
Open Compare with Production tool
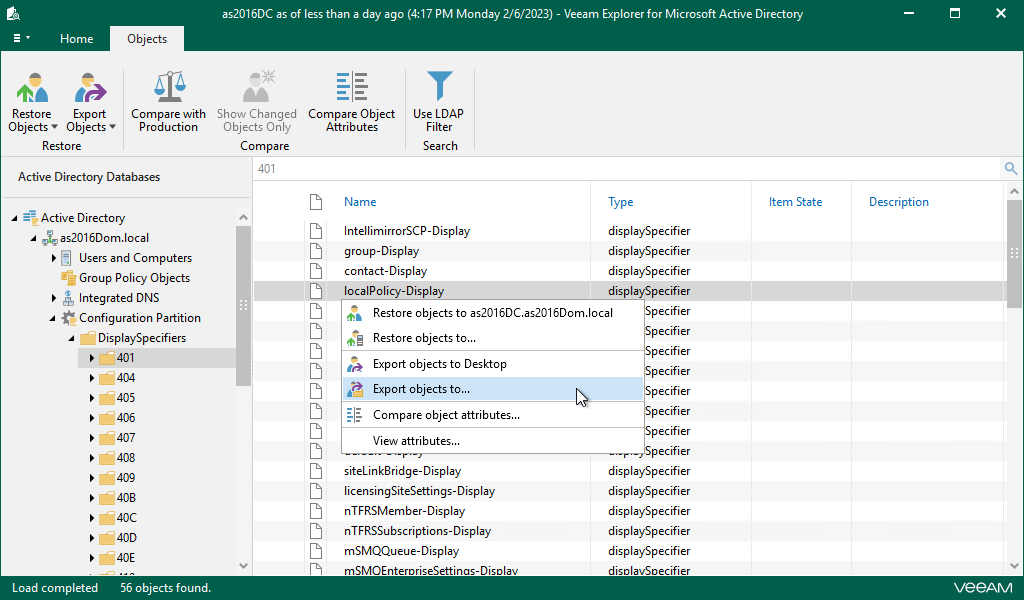tap(168, 90)
